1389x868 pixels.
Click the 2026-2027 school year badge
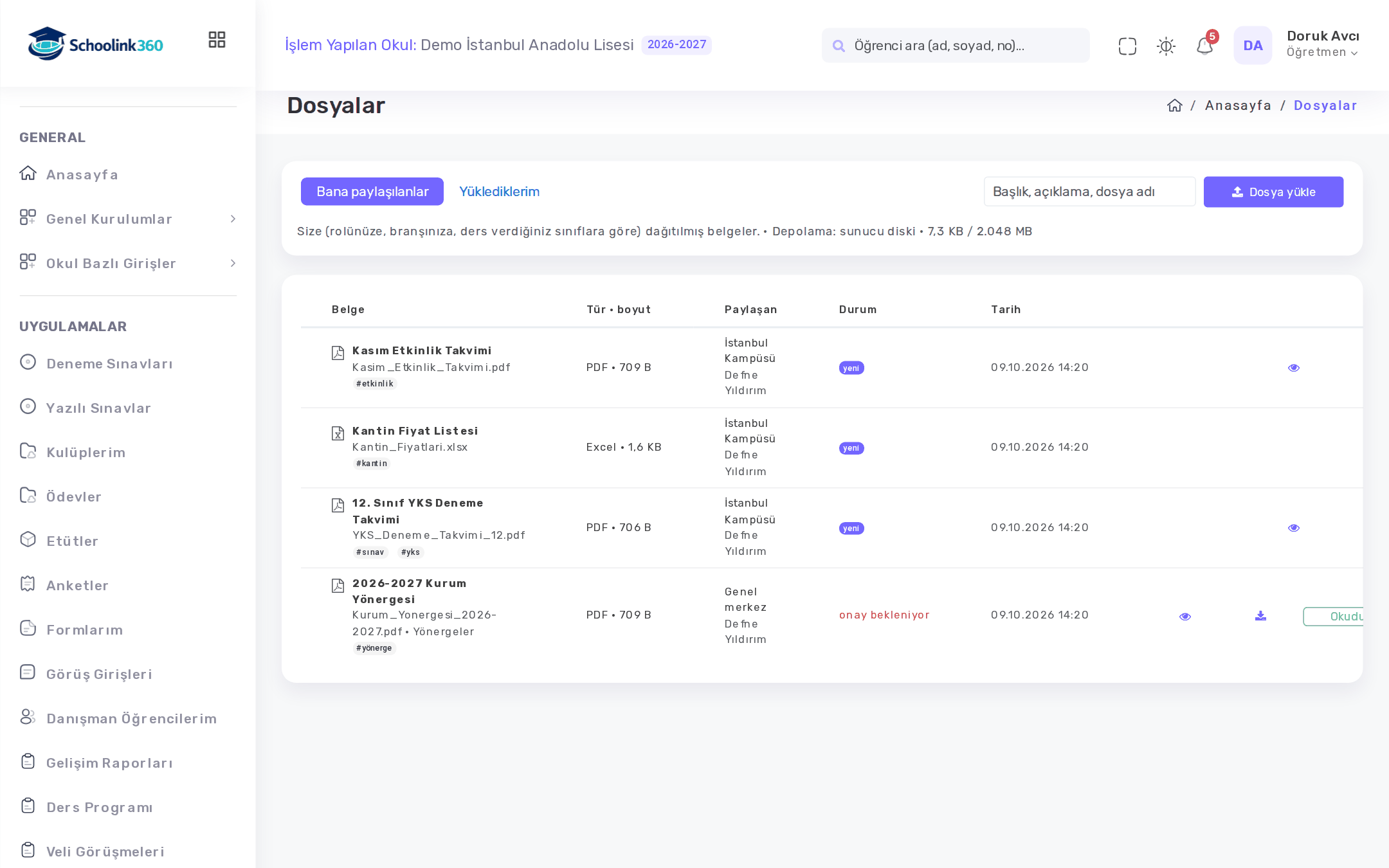point(676,45)
